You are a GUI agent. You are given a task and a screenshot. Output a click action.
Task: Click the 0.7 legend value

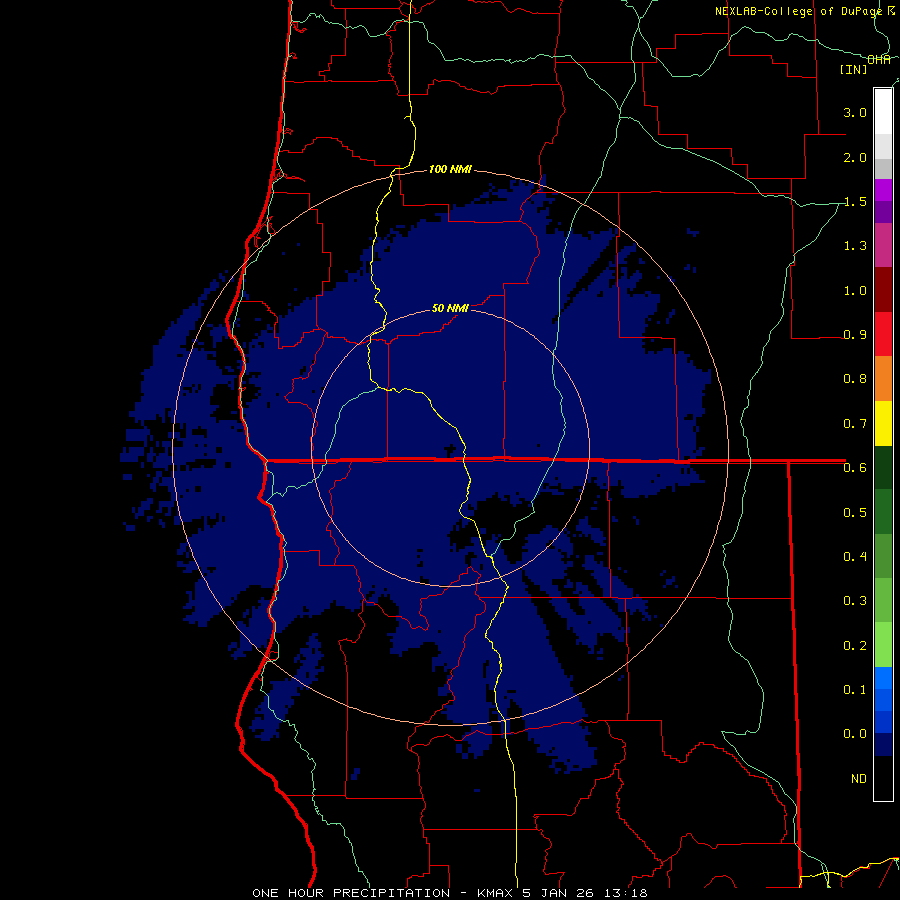(855, 424)
